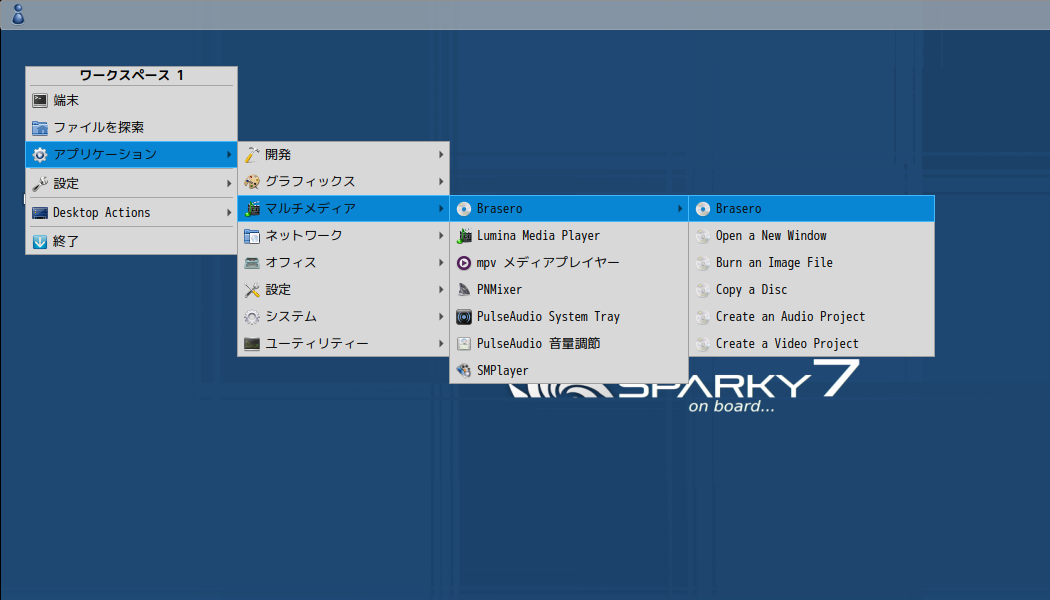
Task: Open the 開発 category entry
Action: point(344,155)
